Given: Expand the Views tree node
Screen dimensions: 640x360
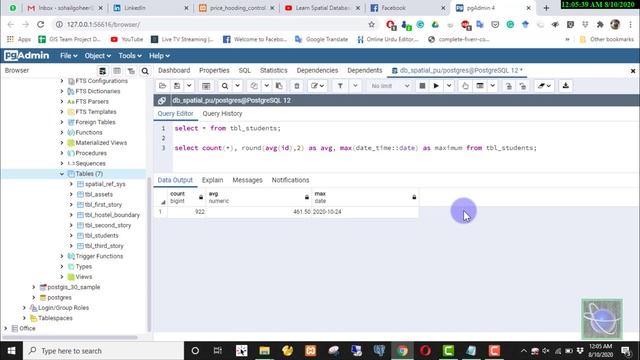Looking at the screenshot, I should point(62,277).
